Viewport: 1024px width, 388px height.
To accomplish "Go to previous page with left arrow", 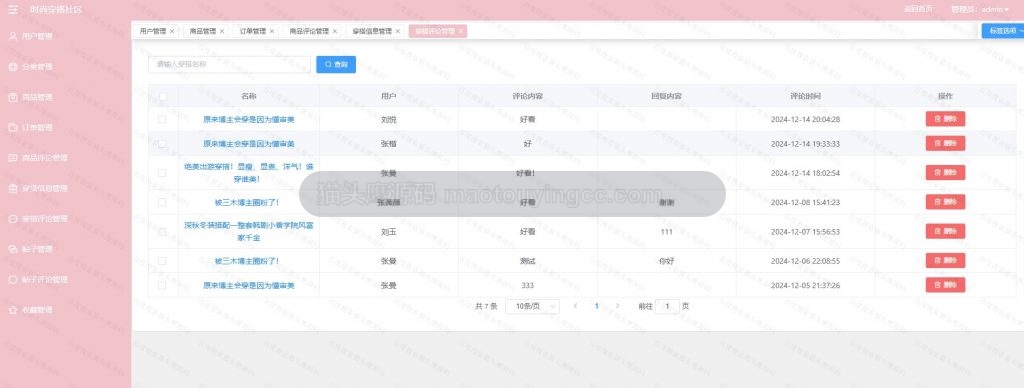I will (575, 306).
